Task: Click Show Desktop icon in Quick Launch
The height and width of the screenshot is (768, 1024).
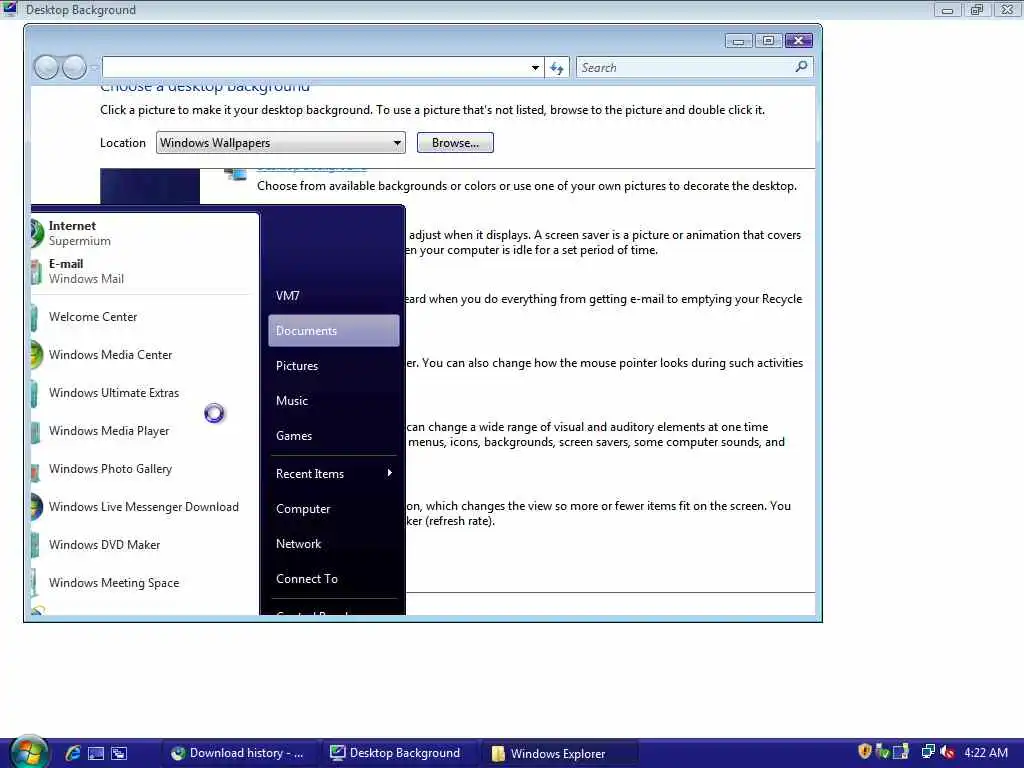Action: 96,754
